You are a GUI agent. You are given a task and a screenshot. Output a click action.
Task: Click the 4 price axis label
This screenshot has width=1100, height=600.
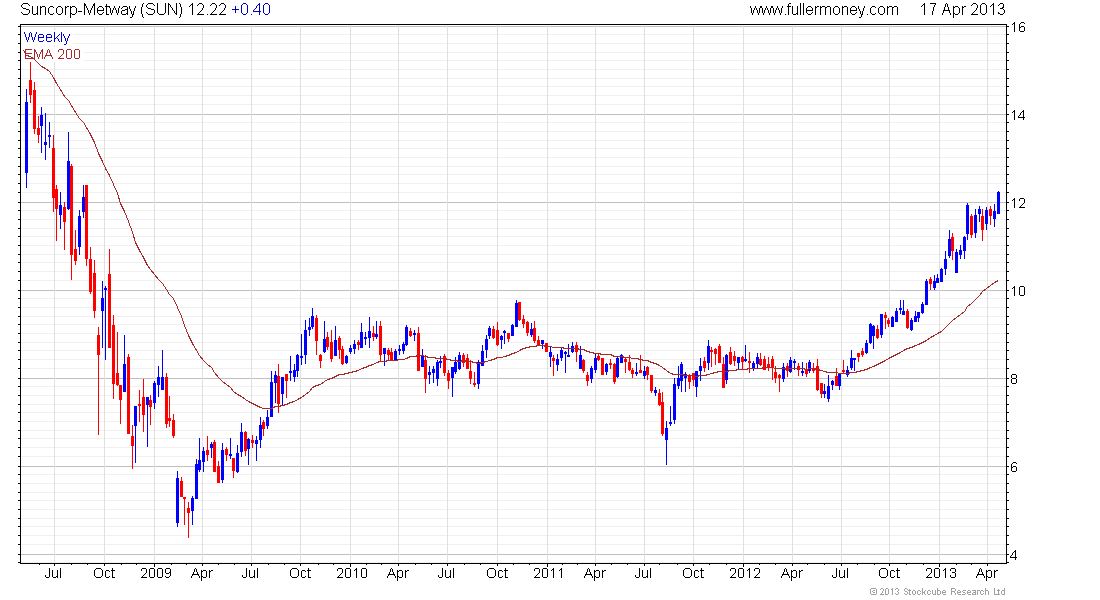click(x=1014, y=556)
